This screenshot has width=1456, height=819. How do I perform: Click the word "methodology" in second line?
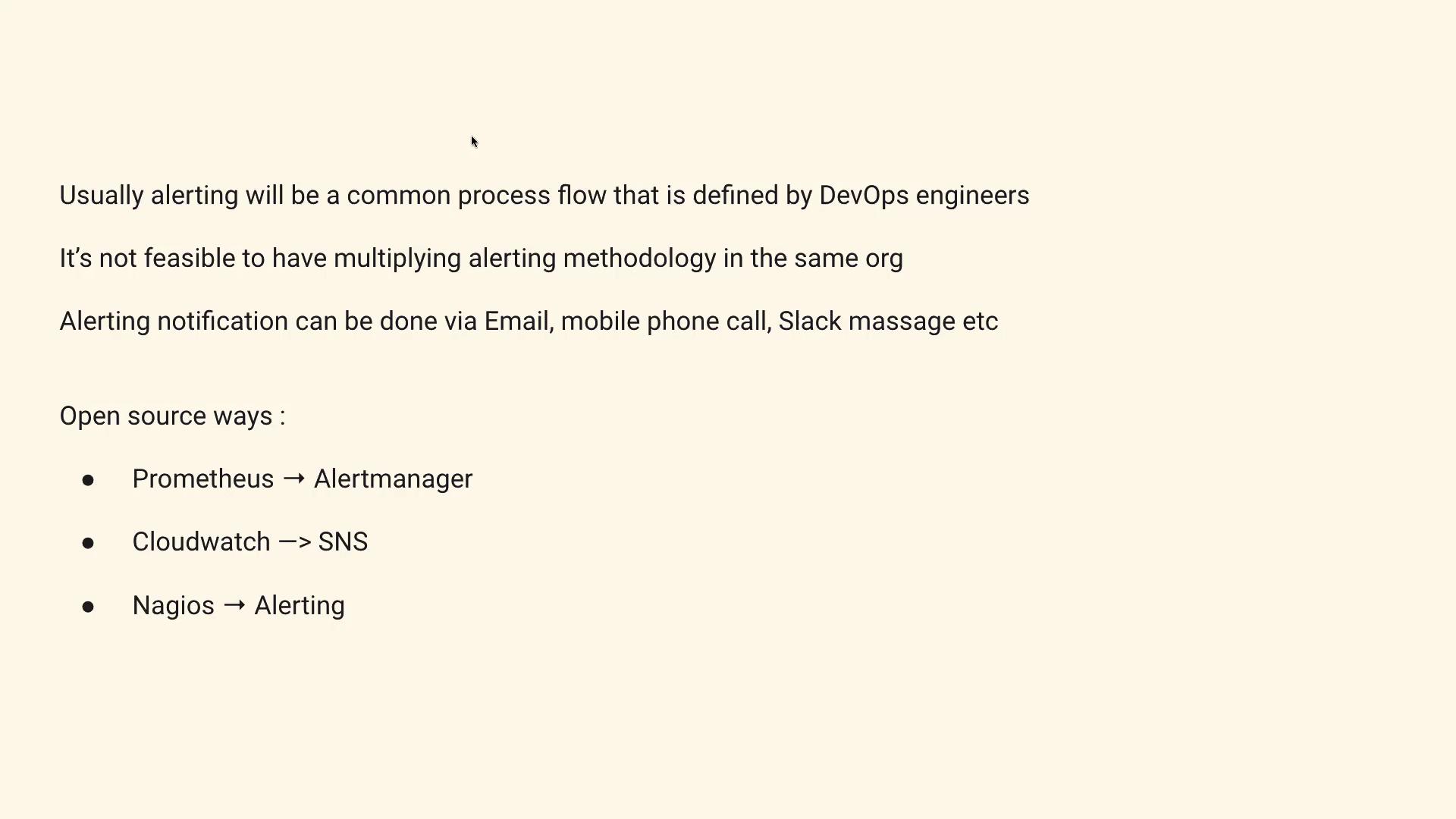[x=639, y=259]
